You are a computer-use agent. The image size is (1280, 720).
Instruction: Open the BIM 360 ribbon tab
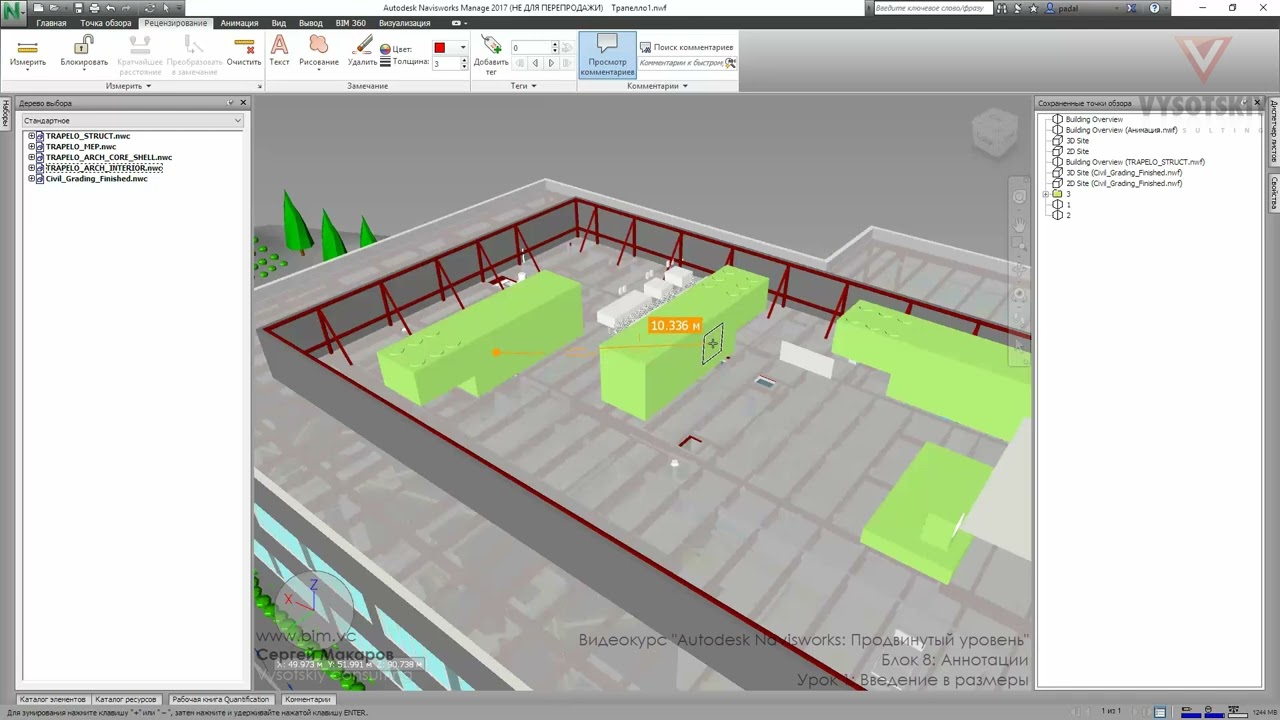[x=350, y=23]
